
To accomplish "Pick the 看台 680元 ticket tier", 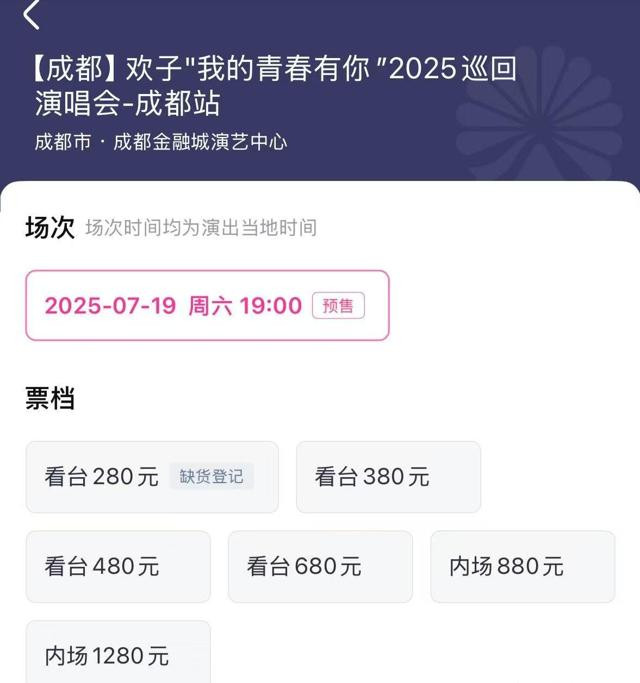I will [x=320, y=566].
